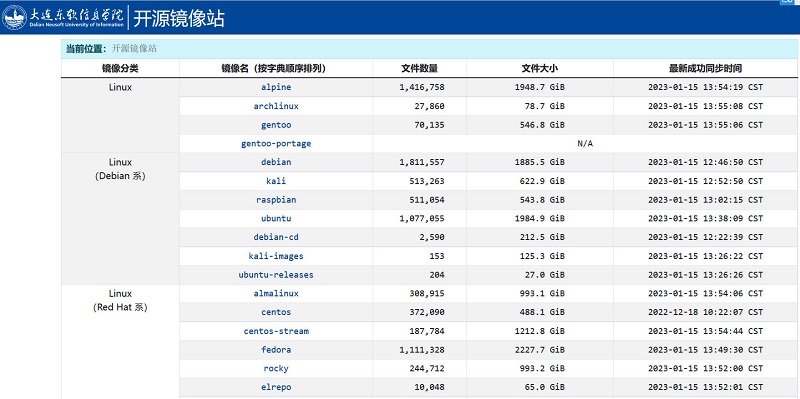Click the 开源镜像站 header title
Screen dimensions: 800x399
point(179,18)
